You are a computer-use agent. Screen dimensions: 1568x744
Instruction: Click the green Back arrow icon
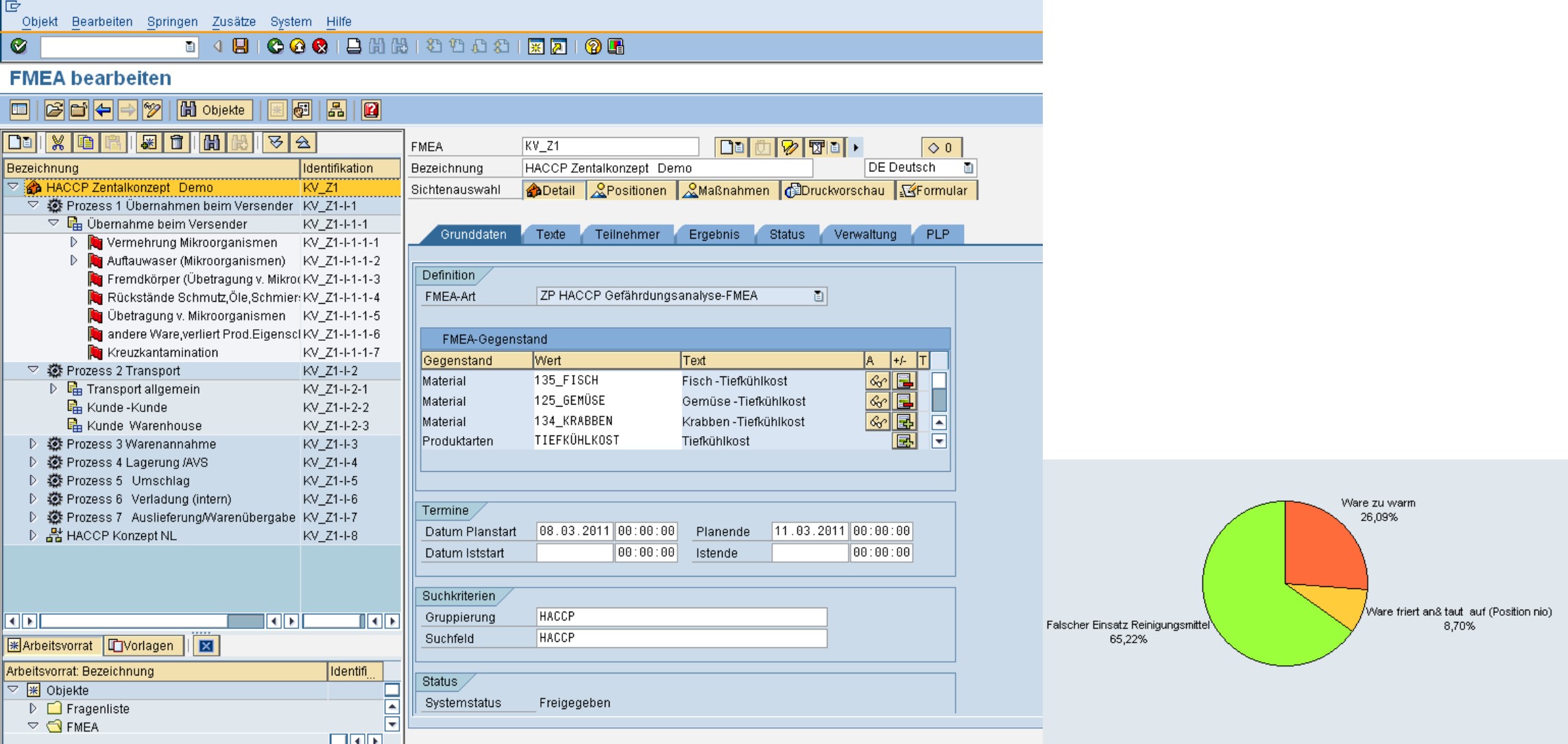pyautogui.click(x=275, y=47)
